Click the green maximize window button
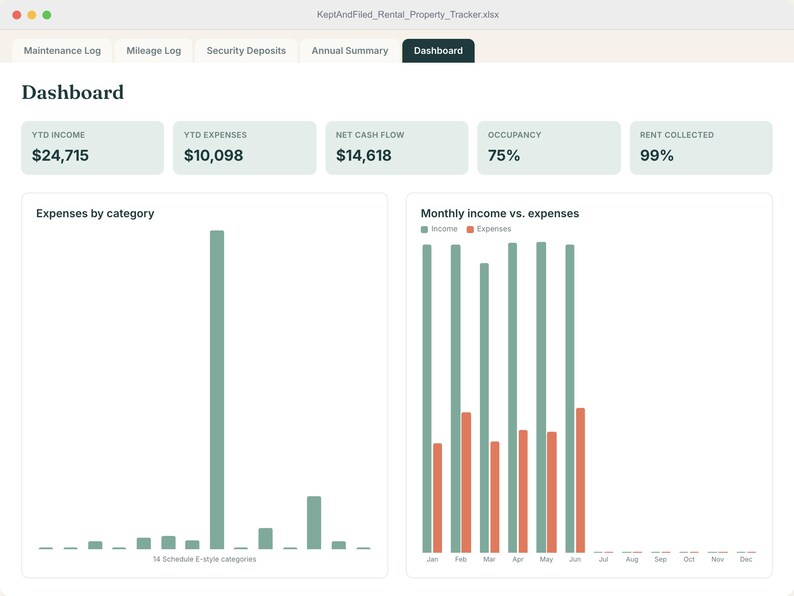This screenshot has height=596, width=794. pos(47,15)
